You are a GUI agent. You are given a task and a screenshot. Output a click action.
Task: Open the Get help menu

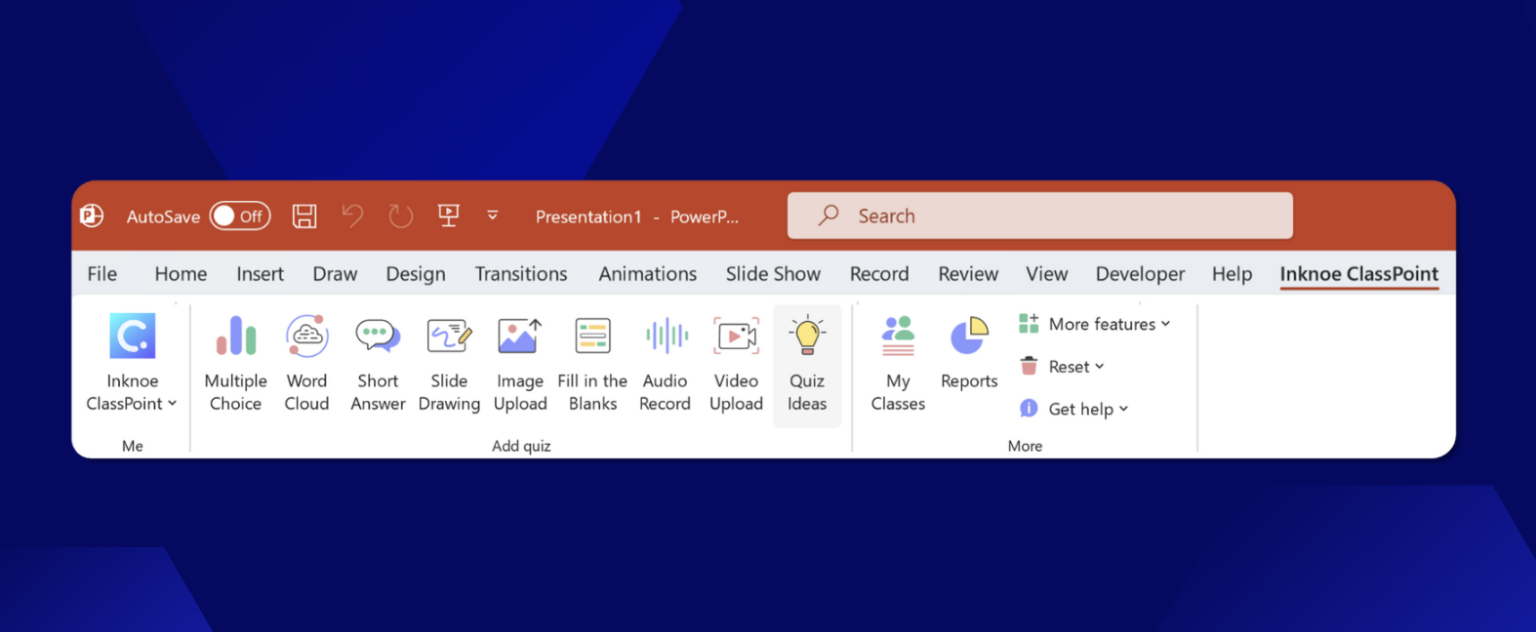pyautogui.click(x=1074, y=409)
